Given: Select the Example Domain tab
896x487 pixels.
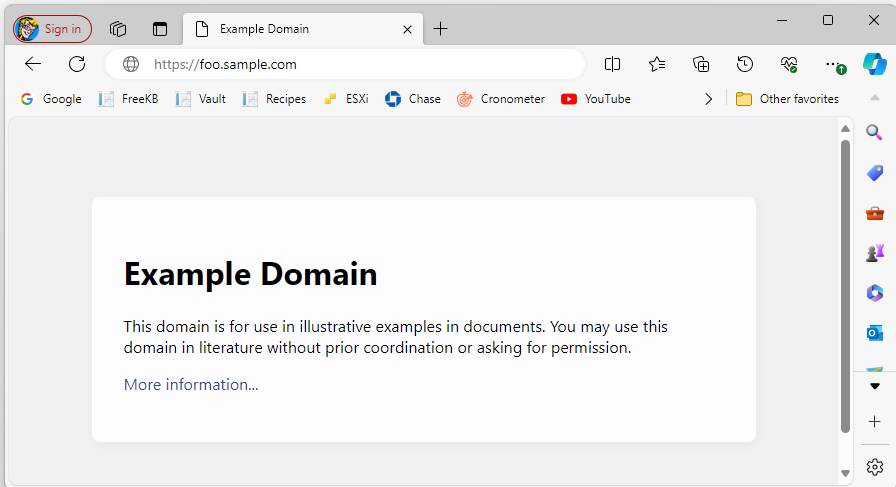Looking at the screenshot, I should point(303,29).
